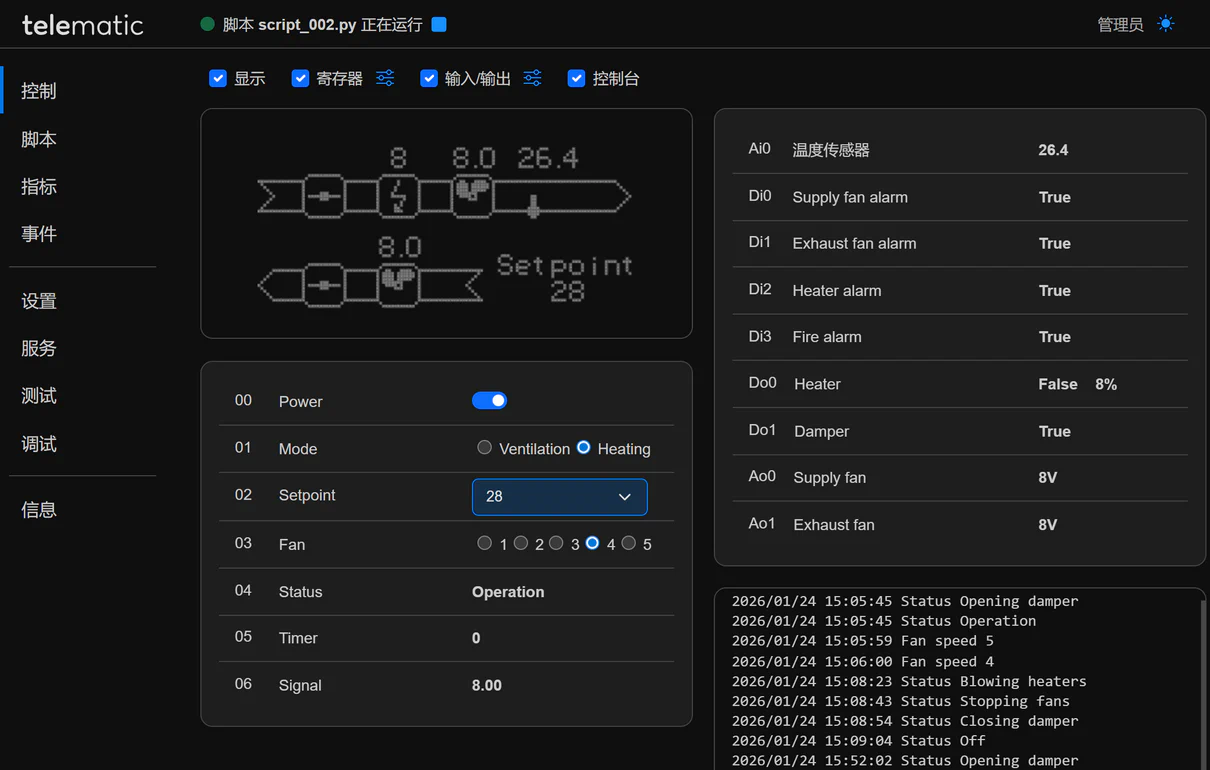Set fan speed to 5

[629, 543]
